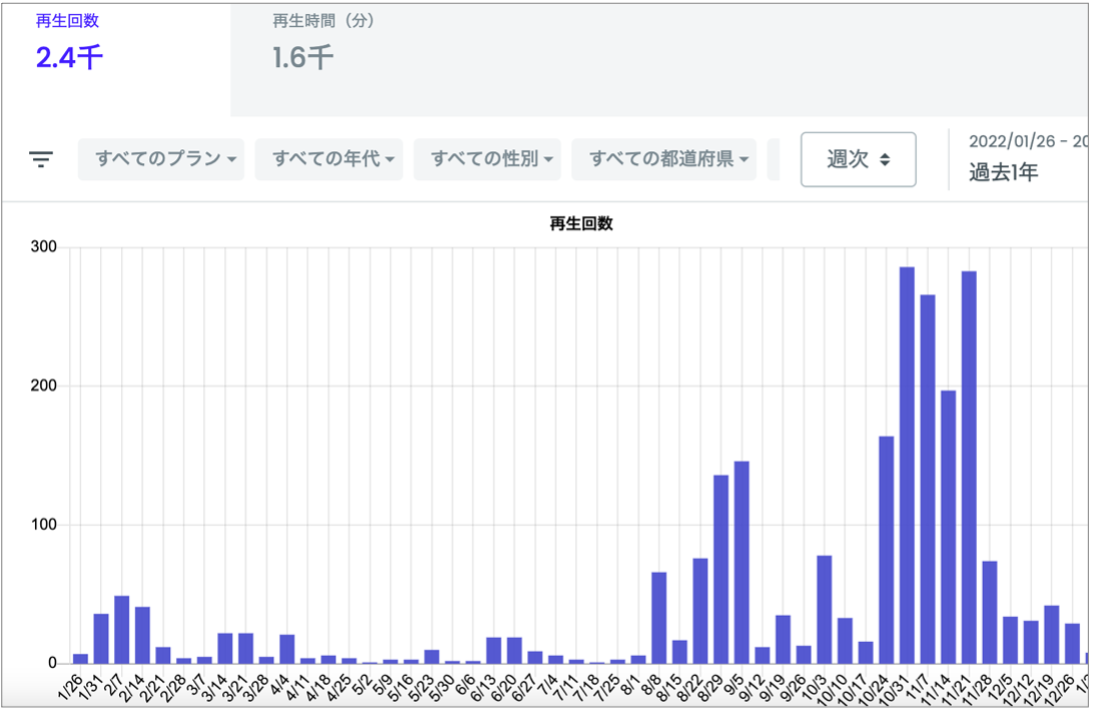Expand the すべての年代 dropdown

coord(329,160)
